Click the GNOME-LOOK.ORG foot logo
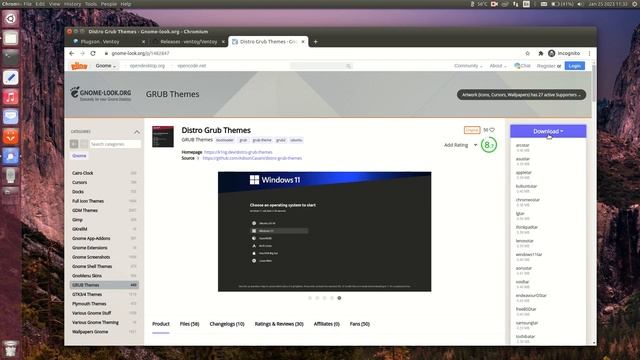The height and width of the screenshot is (360, 640). click(100, 94)
